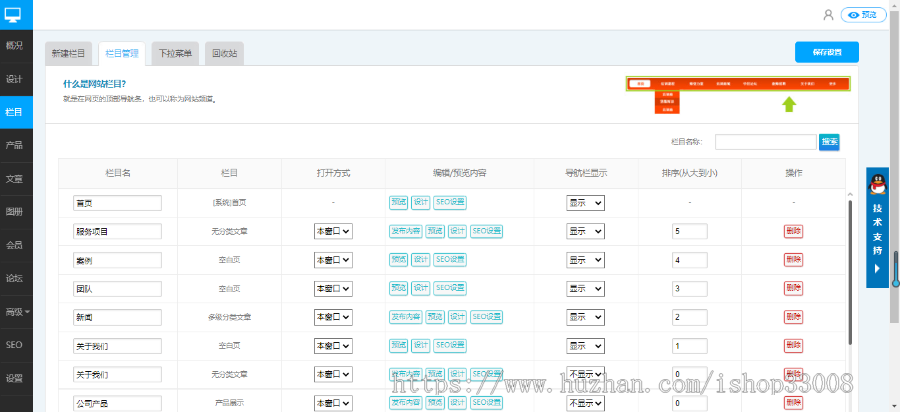The image size is (900, 412).
Task: Open 不显示 dropdown for 公司产品 row
Action: pyautogui.click(x=585, y=403)
